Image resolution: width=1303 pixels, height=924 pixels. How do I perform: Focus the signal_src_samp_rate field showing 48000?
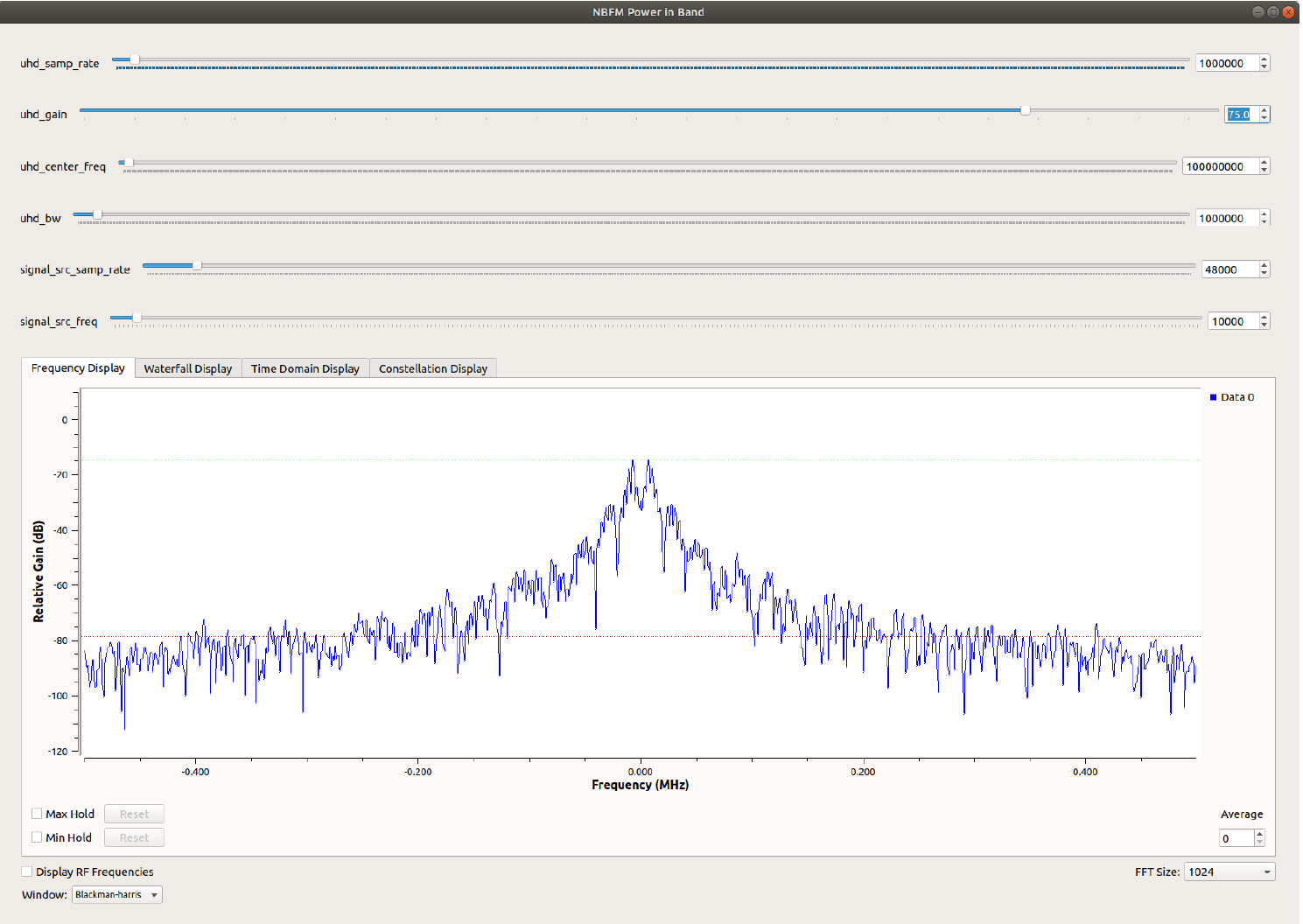pos(1230,269)
